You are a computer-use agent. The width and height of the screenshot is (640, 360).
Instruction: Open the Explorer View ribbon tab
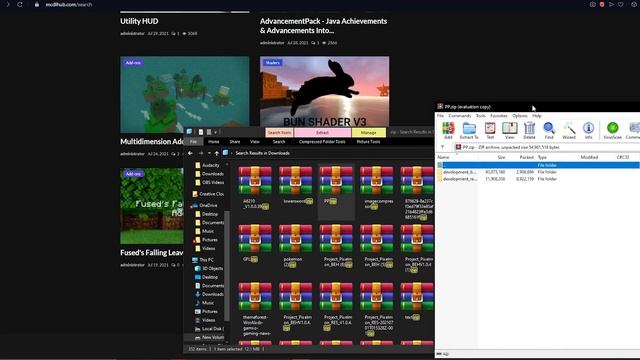(255, 142)
